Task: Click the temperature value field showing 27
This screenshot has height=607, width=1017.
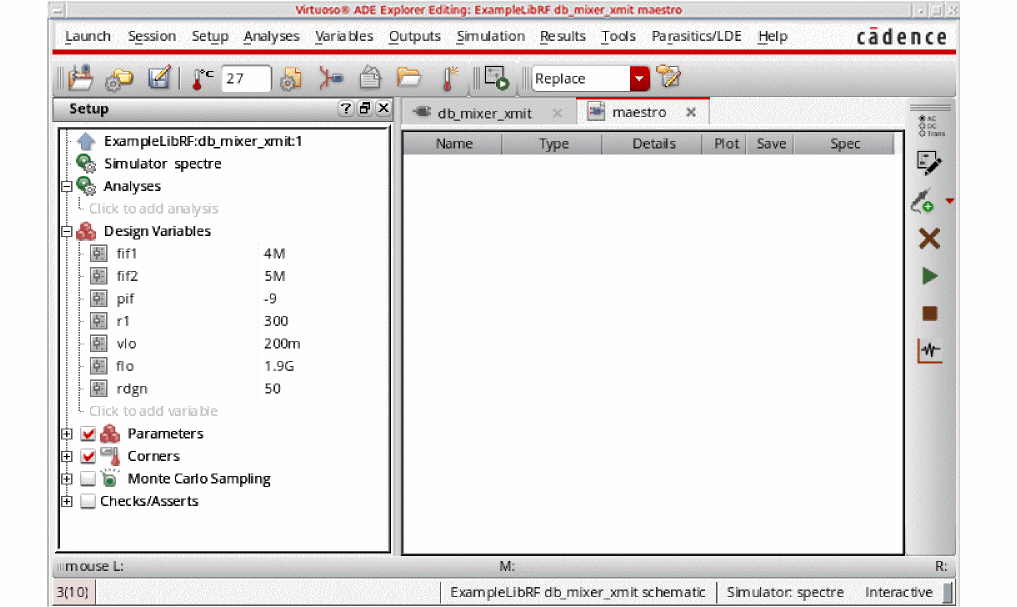Action: click(245, 79)
